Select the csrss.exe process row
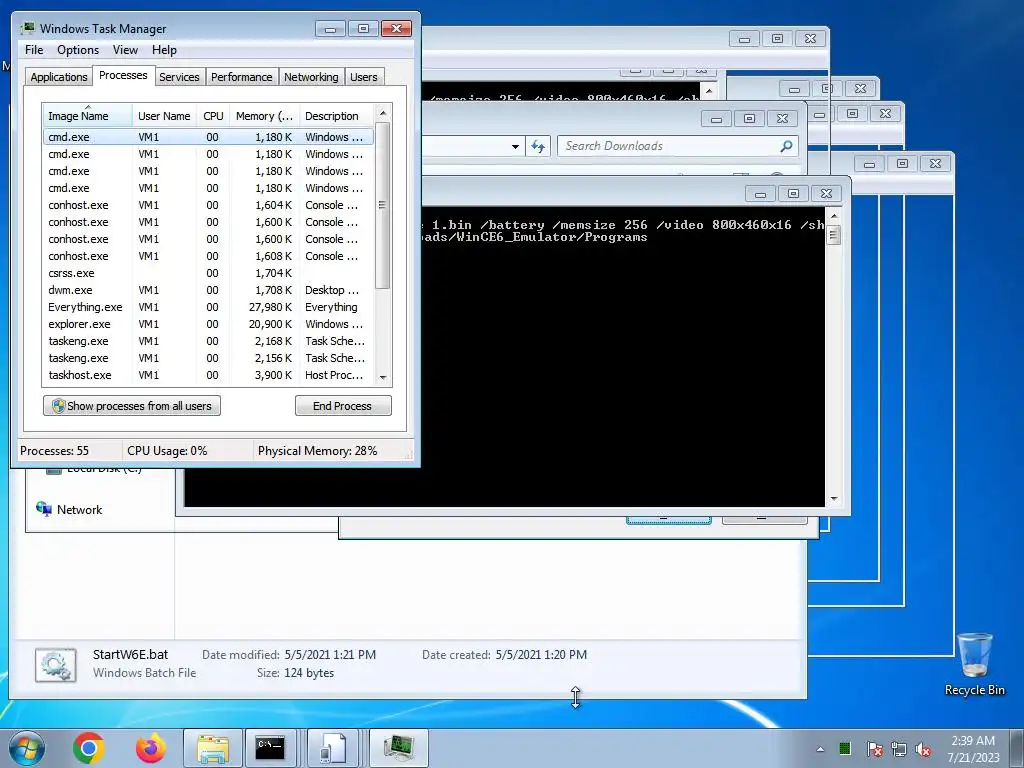The height and width of the screenshot is (768, 1024). click(208, 273)
